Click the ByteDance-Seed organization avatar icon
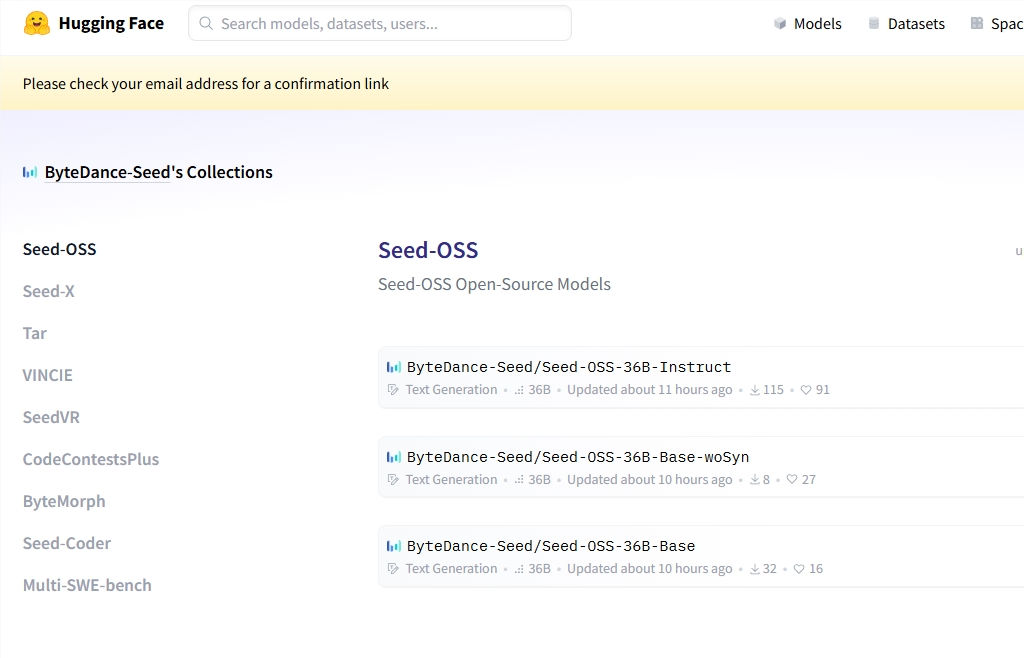This screenshot has width=1024, height=658. pyautogui.click(x=30, y=172)
